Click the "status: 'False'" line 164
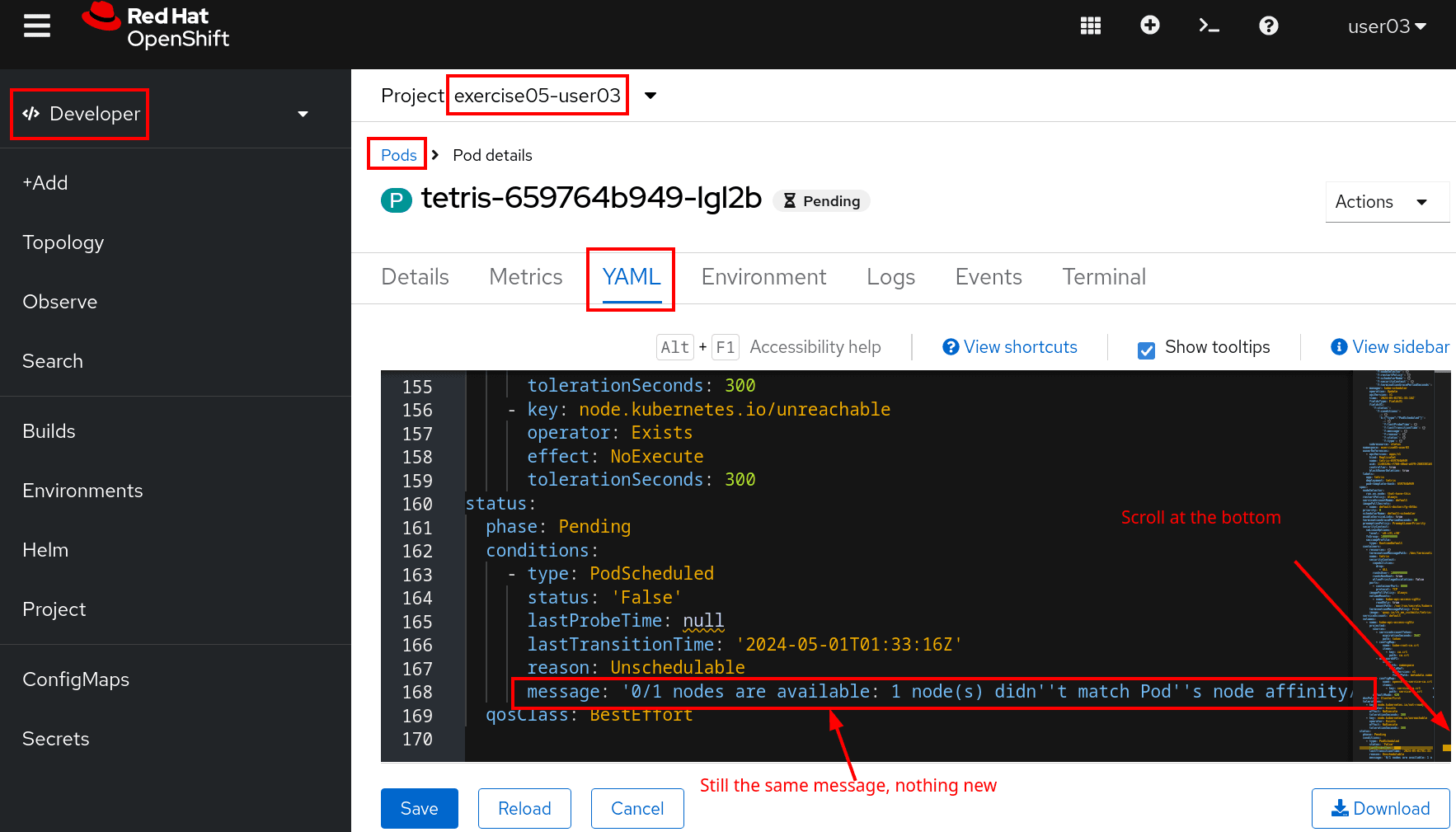The width and height of the screenshot is (1456, 832). tap(604, 598)
